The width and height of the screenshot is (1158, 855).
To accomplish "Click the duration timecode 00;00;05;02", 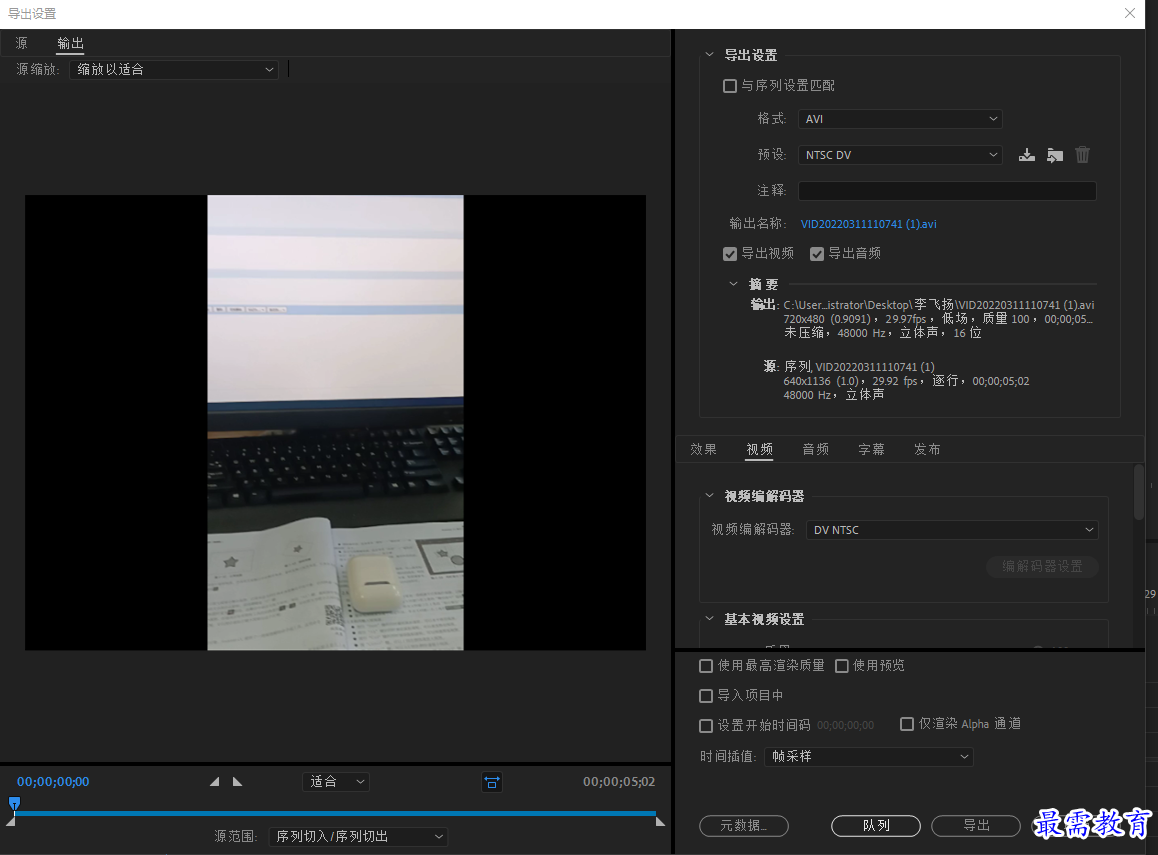I will point(619,781).
